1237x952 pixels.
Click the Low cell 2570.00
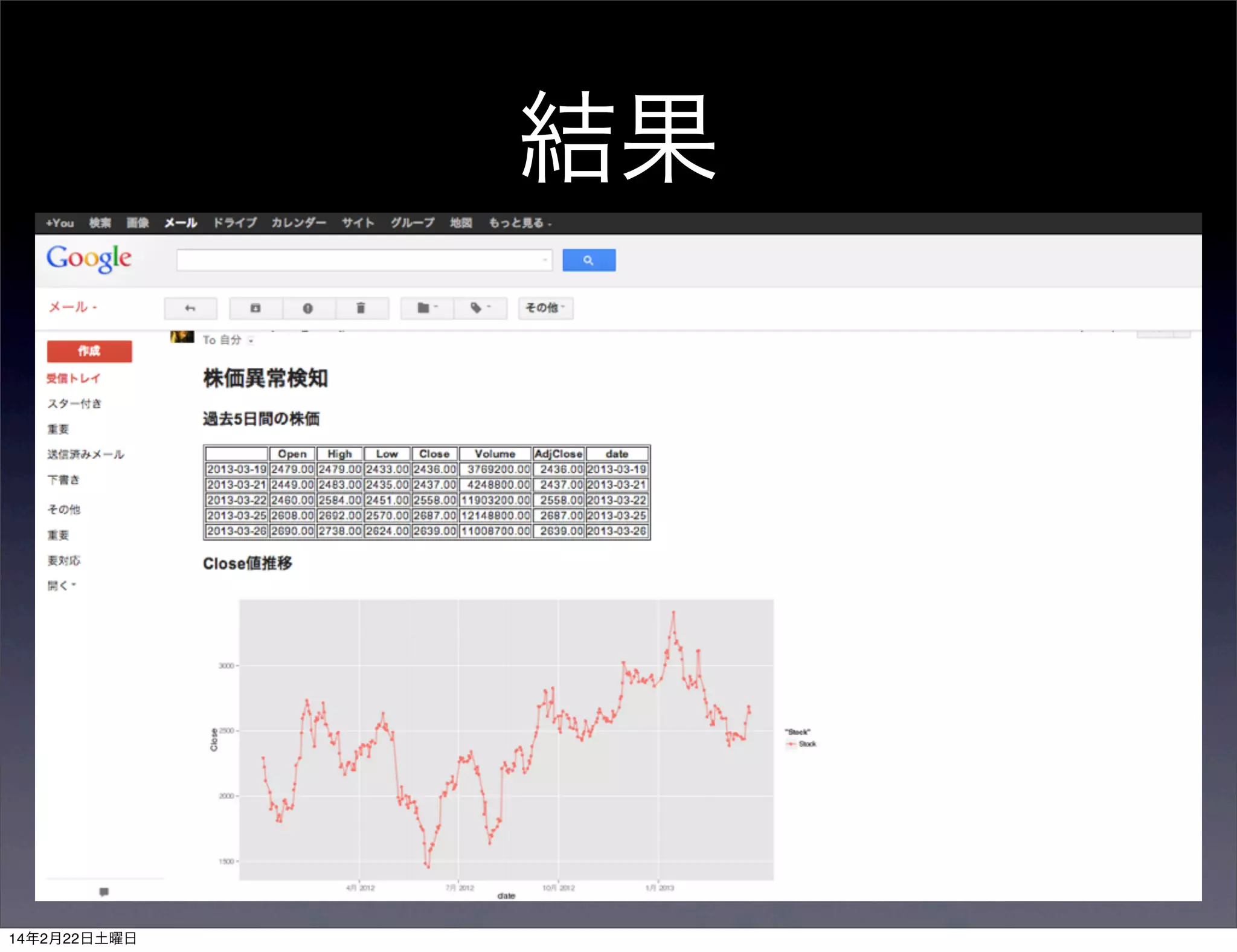point(387,515)
